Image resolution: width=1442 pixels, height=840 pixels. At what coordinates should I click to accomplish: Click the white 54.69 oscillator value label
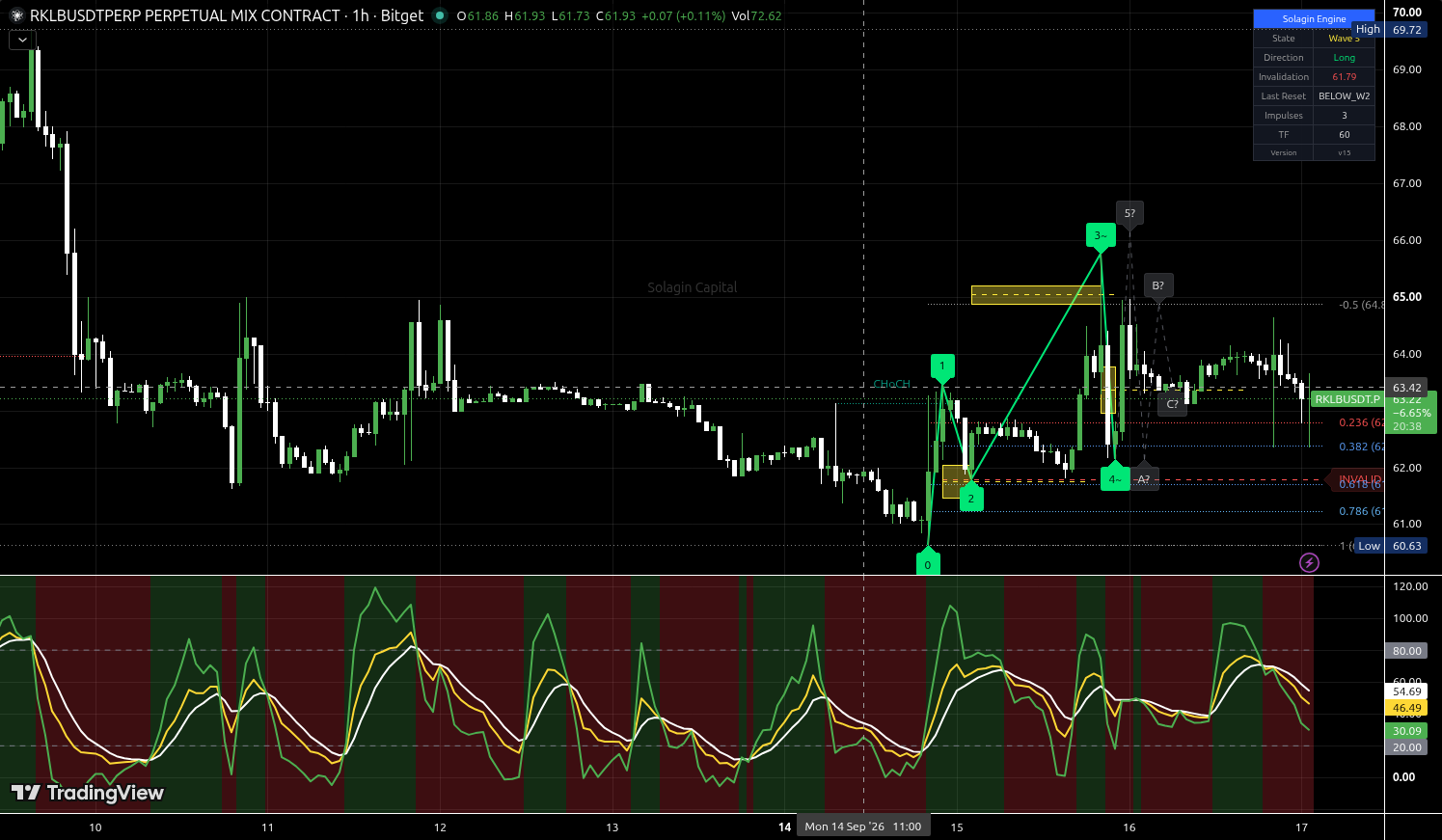[1407, 691]
